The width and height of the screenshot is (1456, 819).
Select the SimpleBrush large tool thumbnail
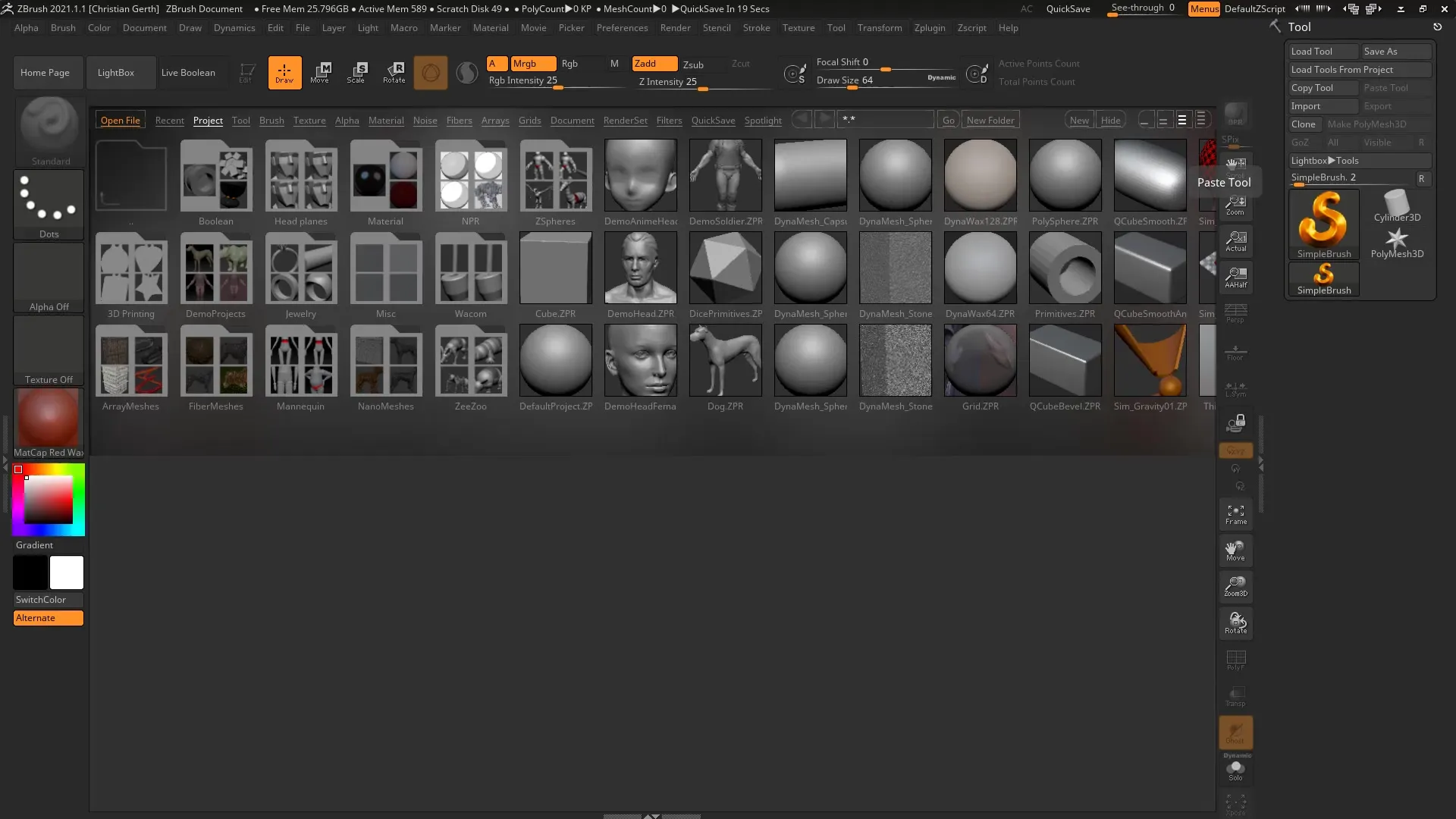pos(1324,224)
